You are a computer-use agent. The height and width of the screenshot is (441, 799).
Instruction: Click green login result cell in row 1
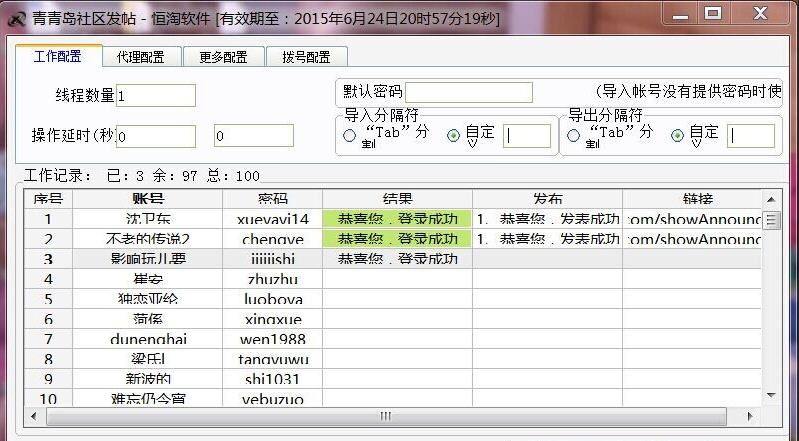click(x=397, y=219)
